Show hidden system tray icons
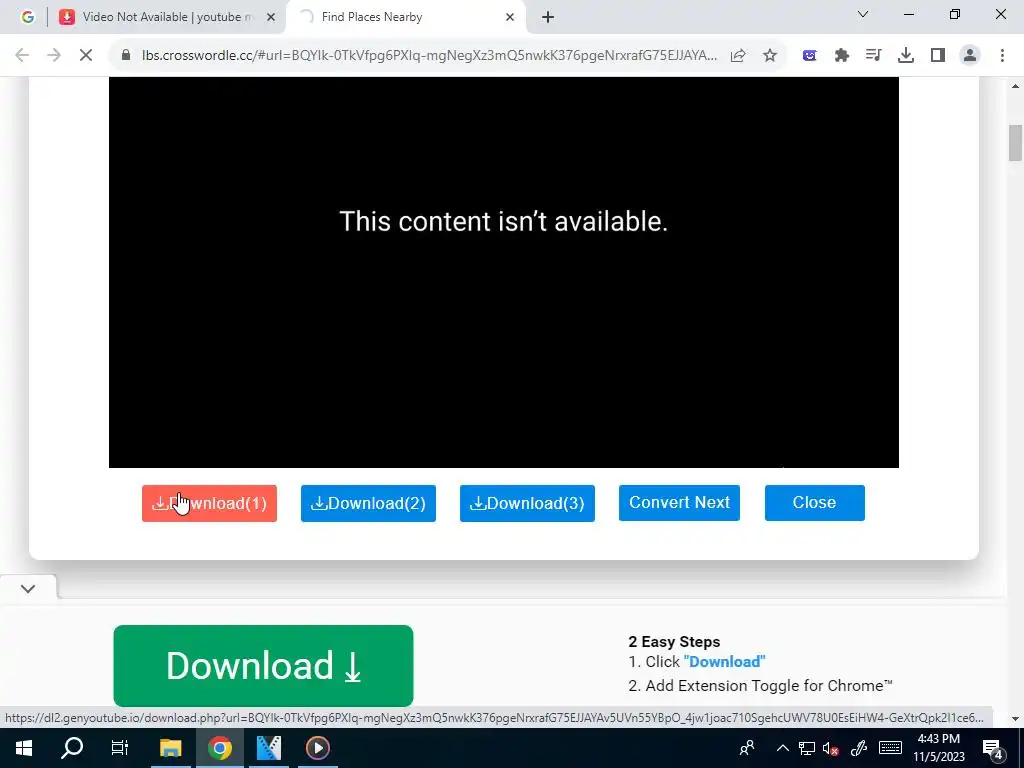 (x=782, y=748)
